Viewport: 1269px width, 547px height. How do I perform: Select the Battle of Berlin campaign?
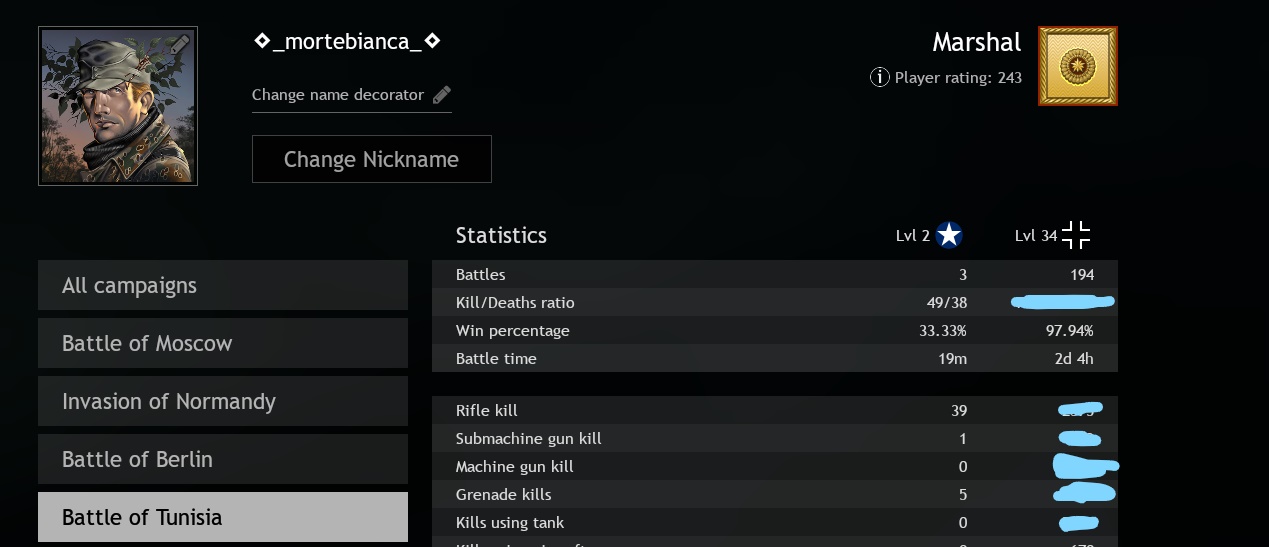pos(222,459)
